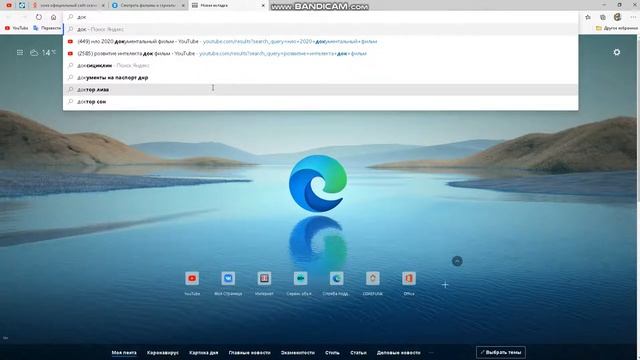This screenshot has height=360, width=640.
Task: Open the 'развитие интеллекта док фильм' suggestion
Action: click(x=320, y=53)
